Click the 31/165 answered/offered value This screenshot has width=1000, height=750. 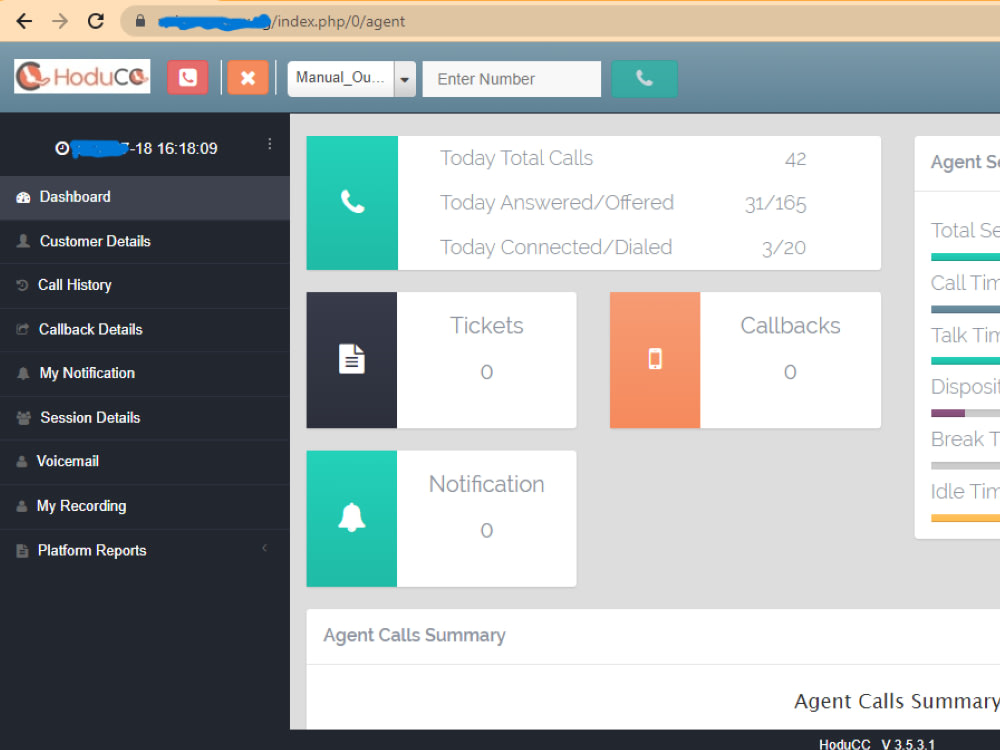776,203
